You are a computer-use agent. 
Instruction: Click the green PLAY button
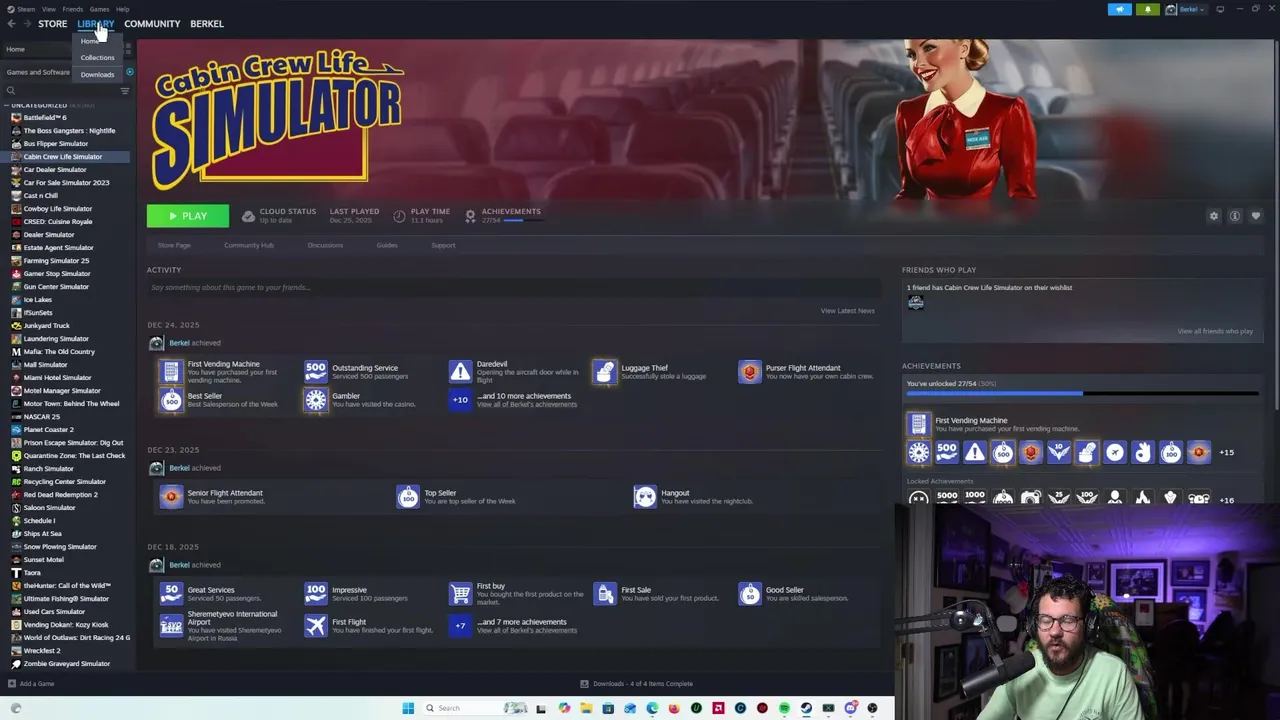point(188,216)
